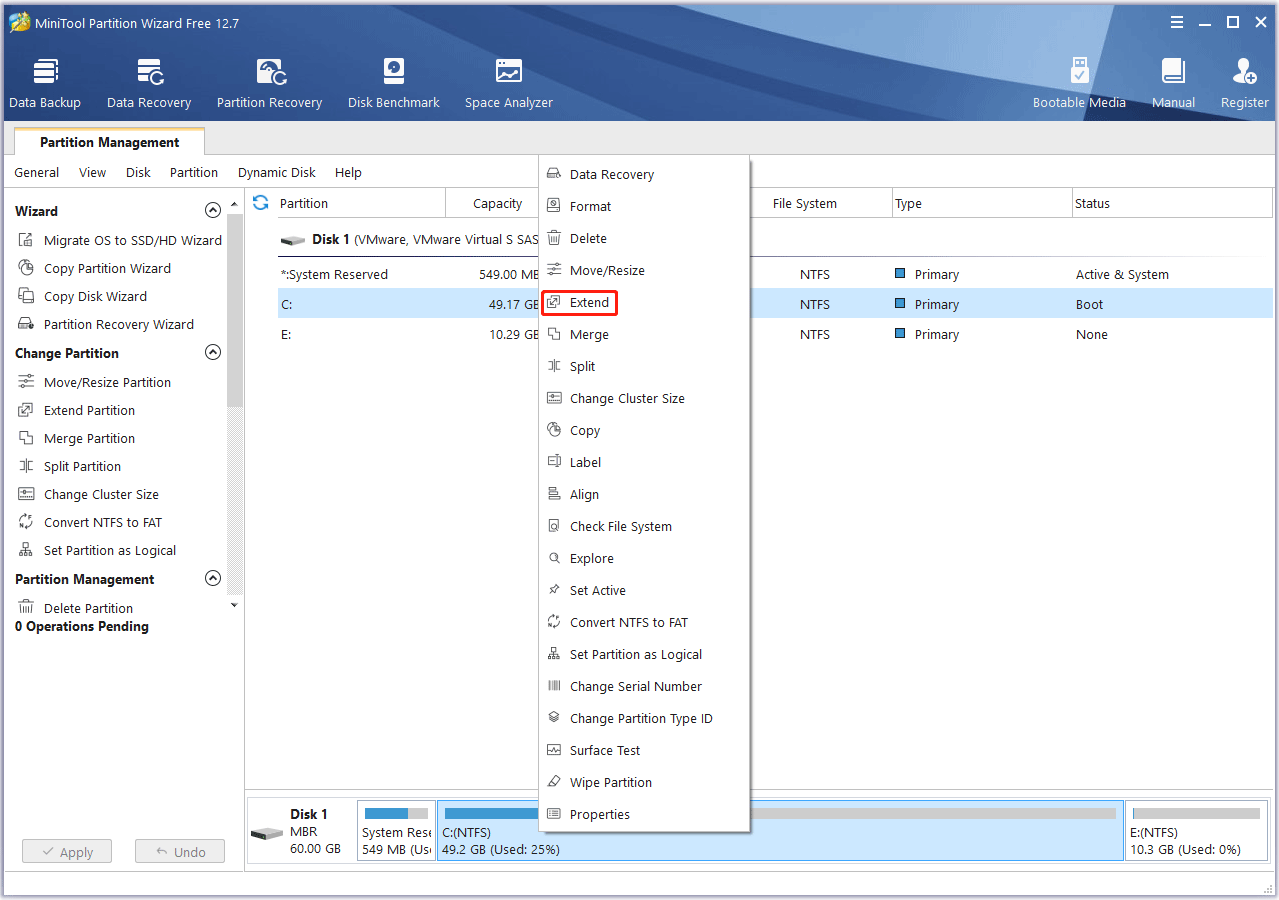Choose Move/Resize from context menu
This screenshot has height=900, width=1279.
click(645, 270)
